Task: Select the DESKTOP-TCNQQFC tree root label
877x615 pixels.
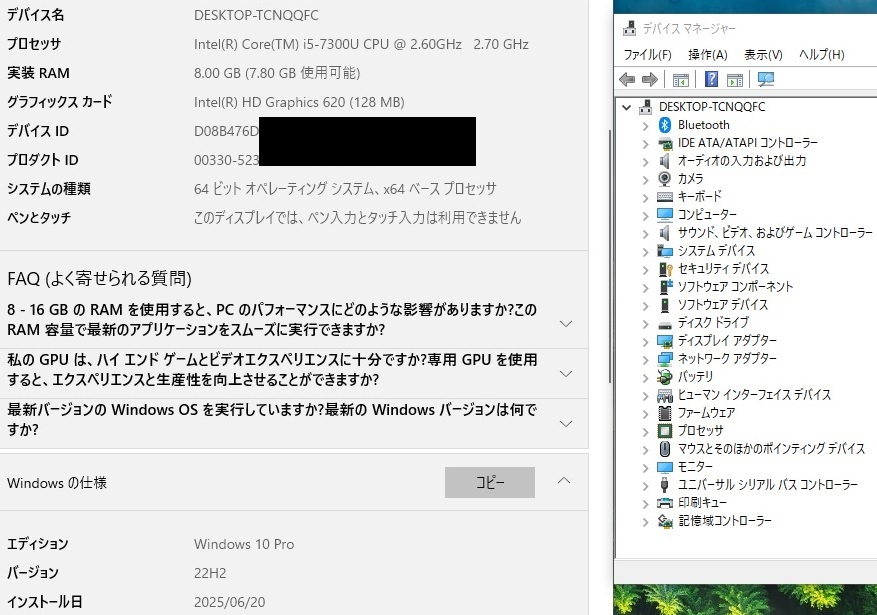Action: [711, 107]
